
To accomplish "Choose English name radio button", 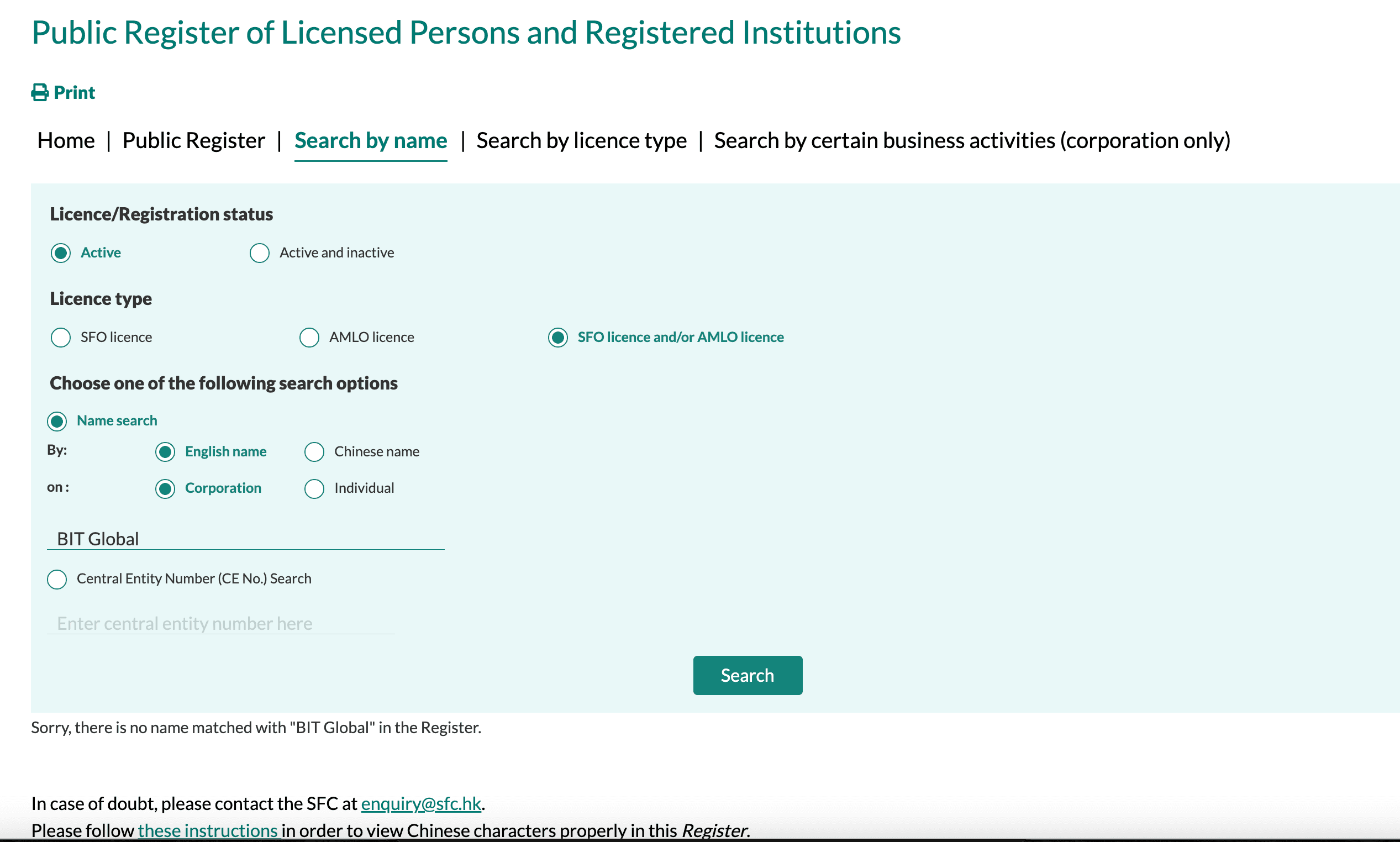I will point(165,452).
